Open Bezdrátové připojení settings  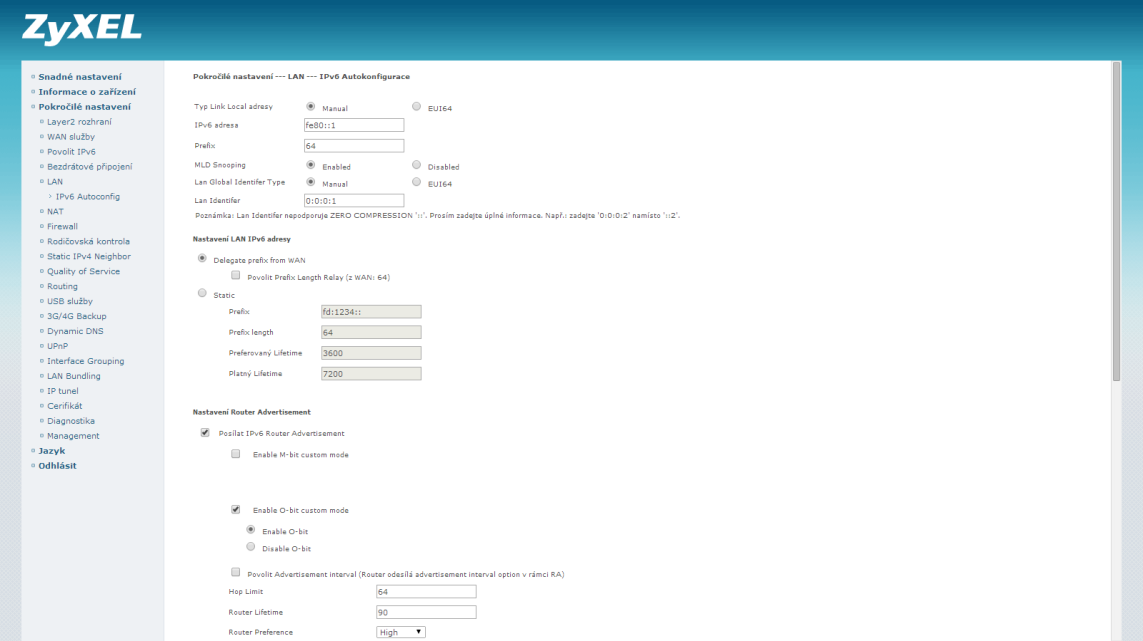(x=90, y=166)
